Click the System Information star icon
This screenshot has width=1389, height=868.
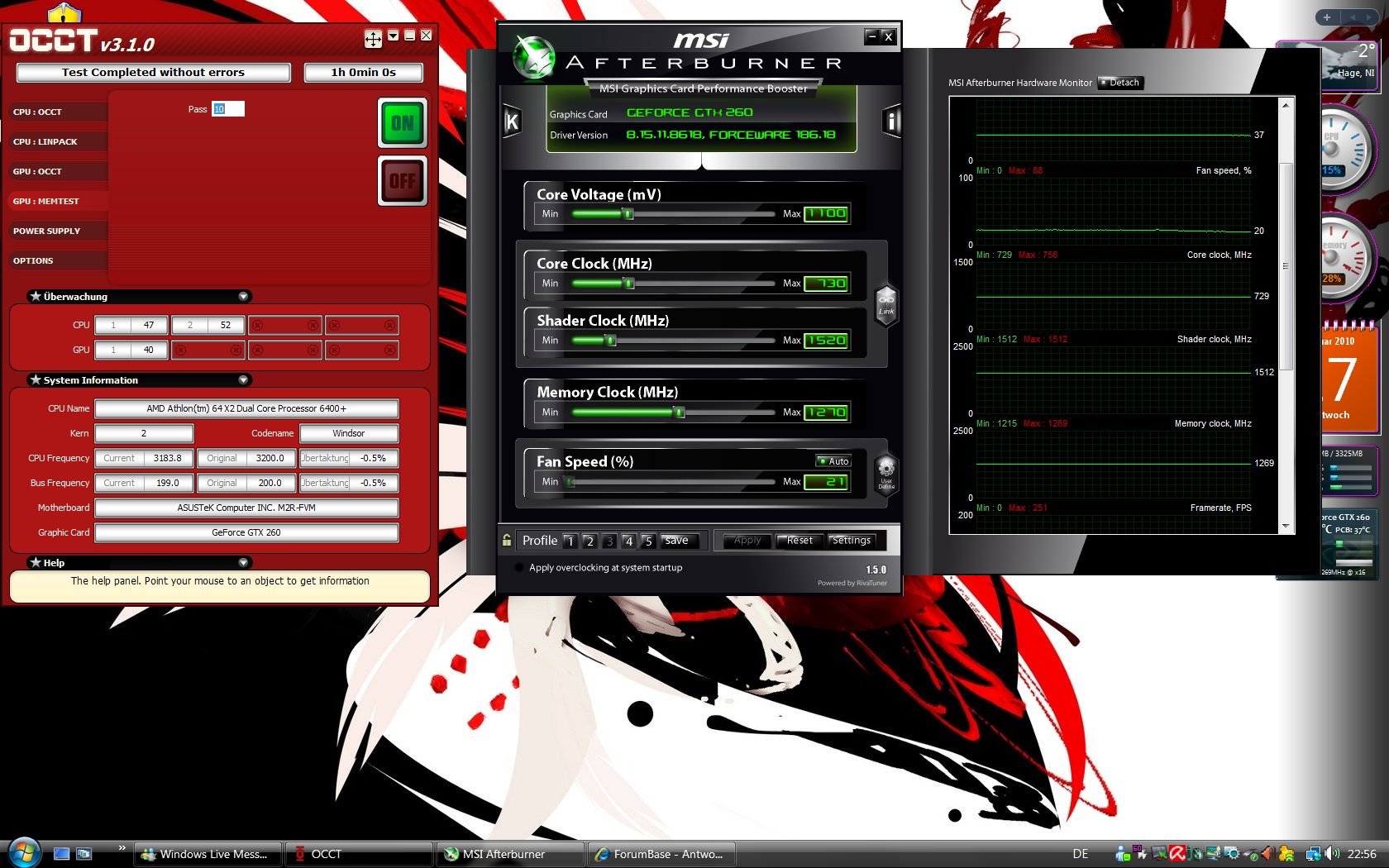36,379
